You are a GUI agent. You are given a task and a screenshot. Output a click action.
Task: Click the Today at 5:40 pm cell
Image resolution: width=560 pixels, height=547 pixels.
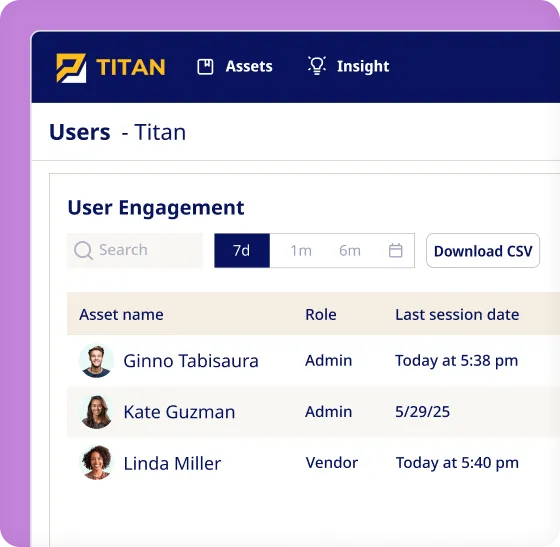click(x=457, y=463)
